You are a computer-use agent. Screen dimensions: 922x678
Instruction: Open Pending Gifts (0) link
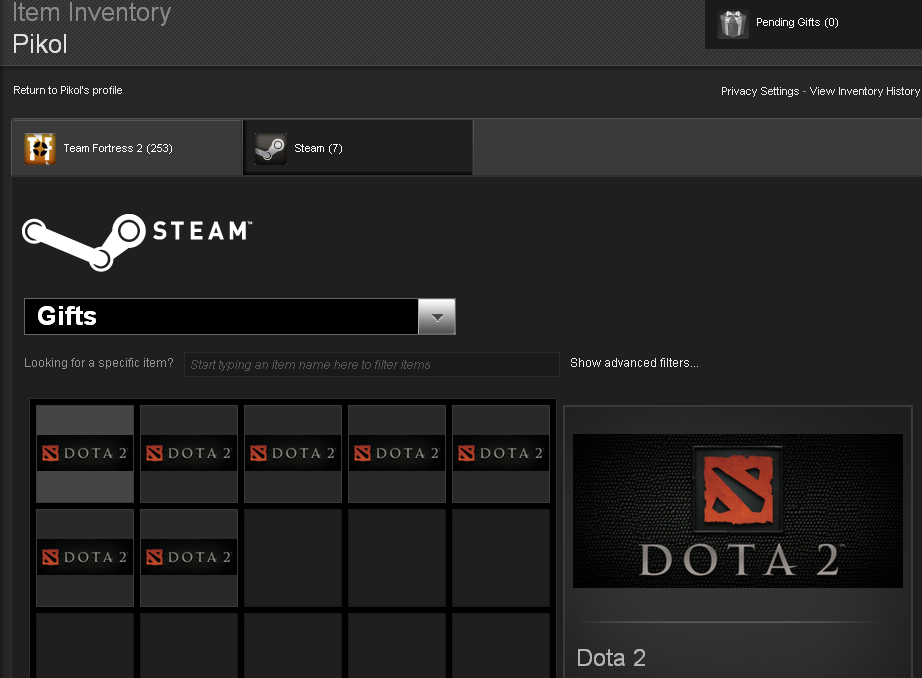coord(797,22)
